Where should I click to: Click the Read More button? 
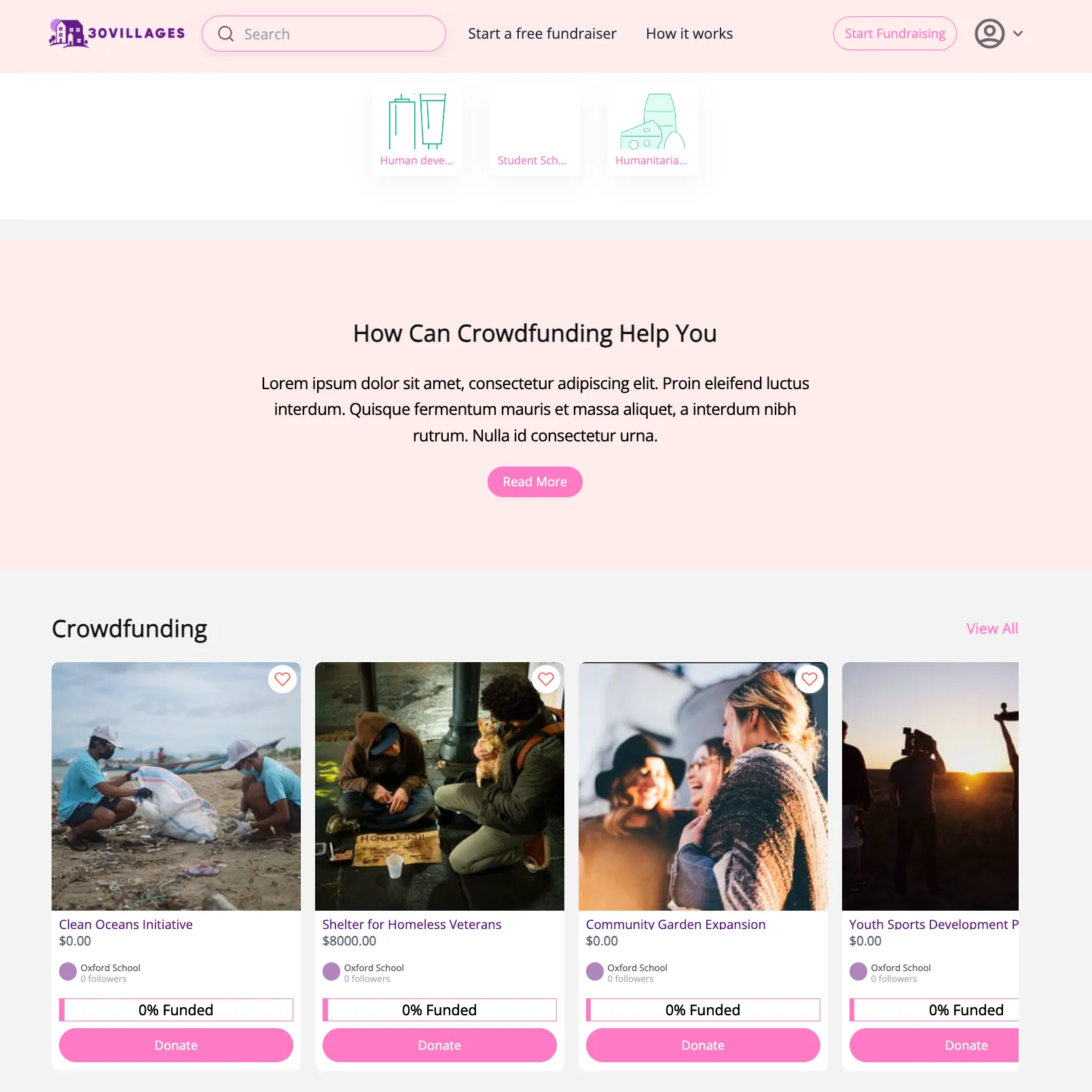(534, 481)
